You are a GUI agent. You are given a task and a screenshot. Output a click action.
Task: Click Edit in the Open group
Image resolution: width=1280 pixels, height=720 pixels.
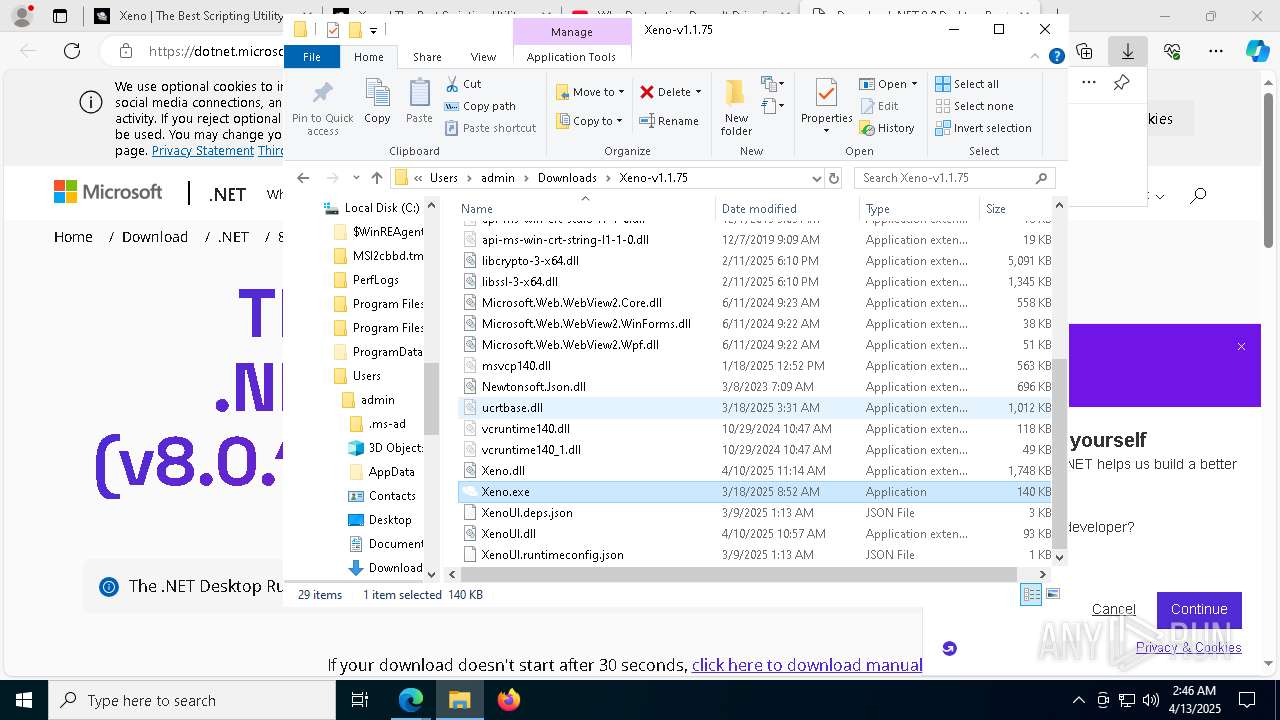(x=879, y=106)
